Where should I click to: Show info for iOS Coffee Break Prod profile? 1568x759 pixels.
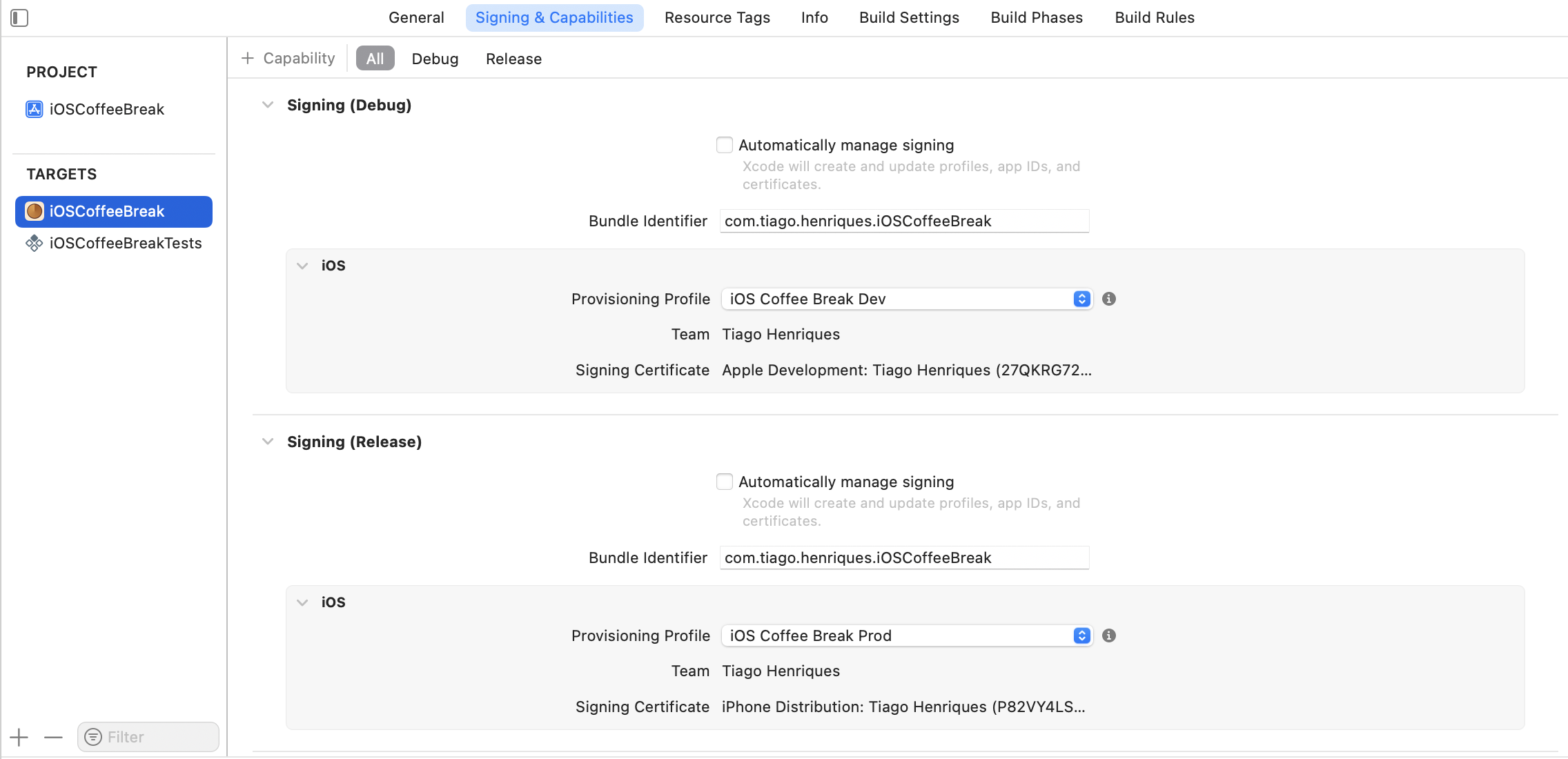1109,635
